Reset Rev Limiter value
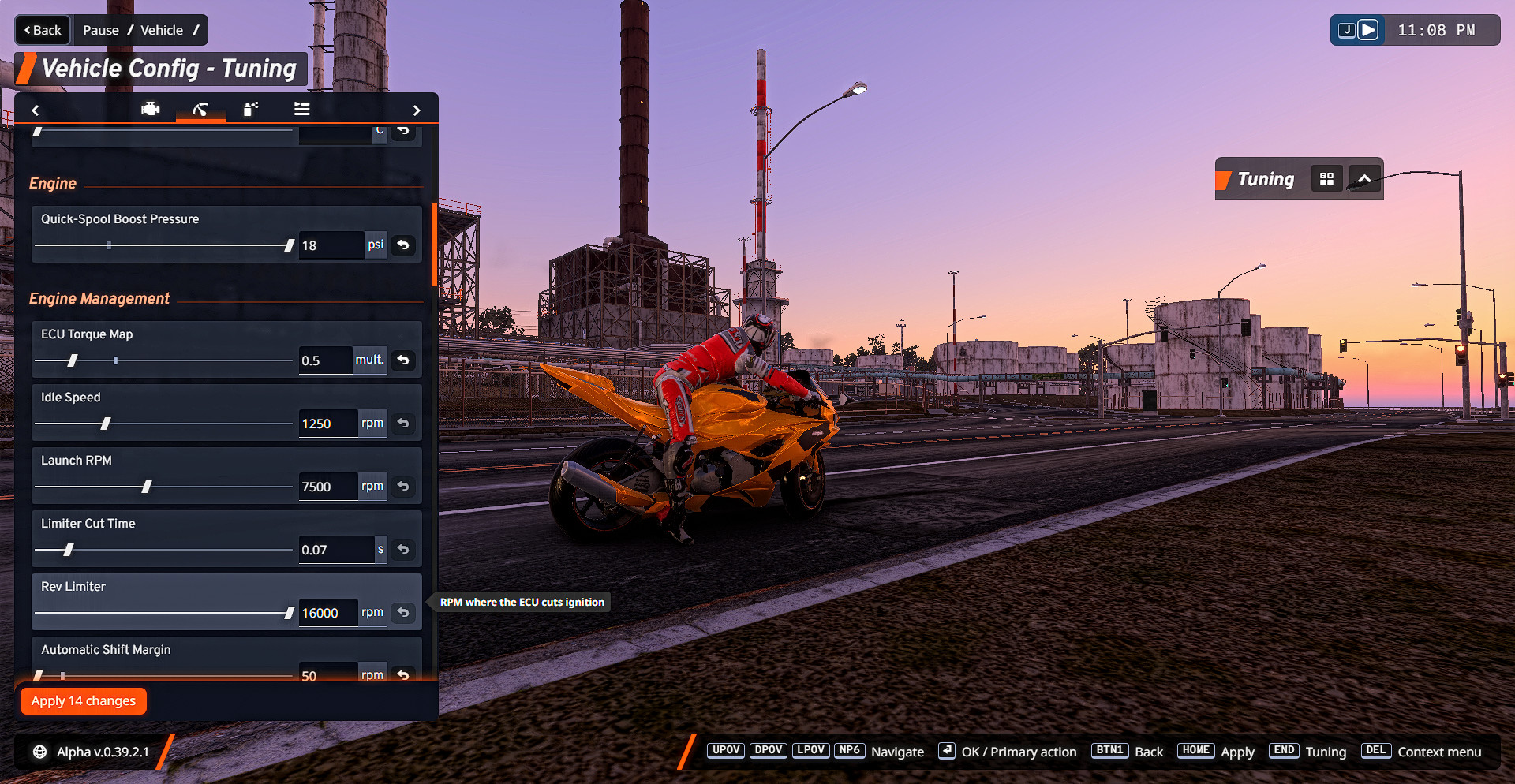 coord(403,613)
